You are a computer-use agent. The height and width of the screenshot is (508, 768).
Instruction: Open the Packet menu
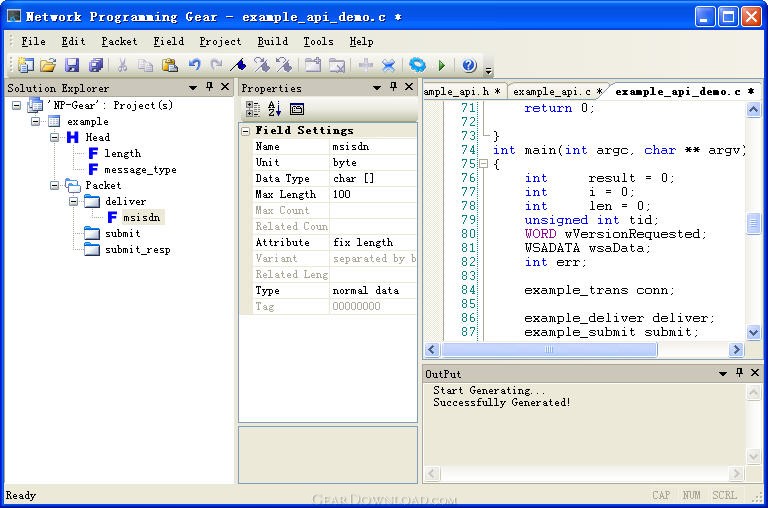pos(119,42)
